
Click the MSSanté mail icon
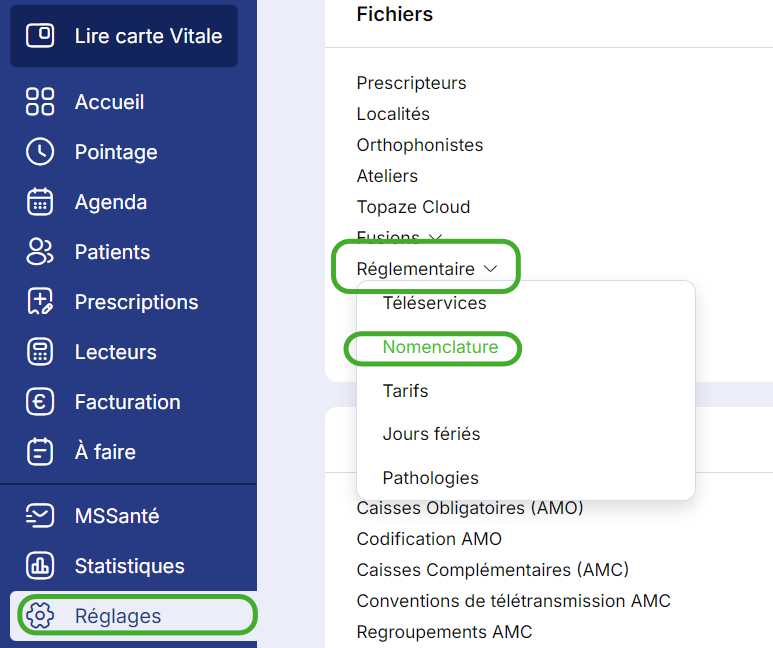(40, 516)
